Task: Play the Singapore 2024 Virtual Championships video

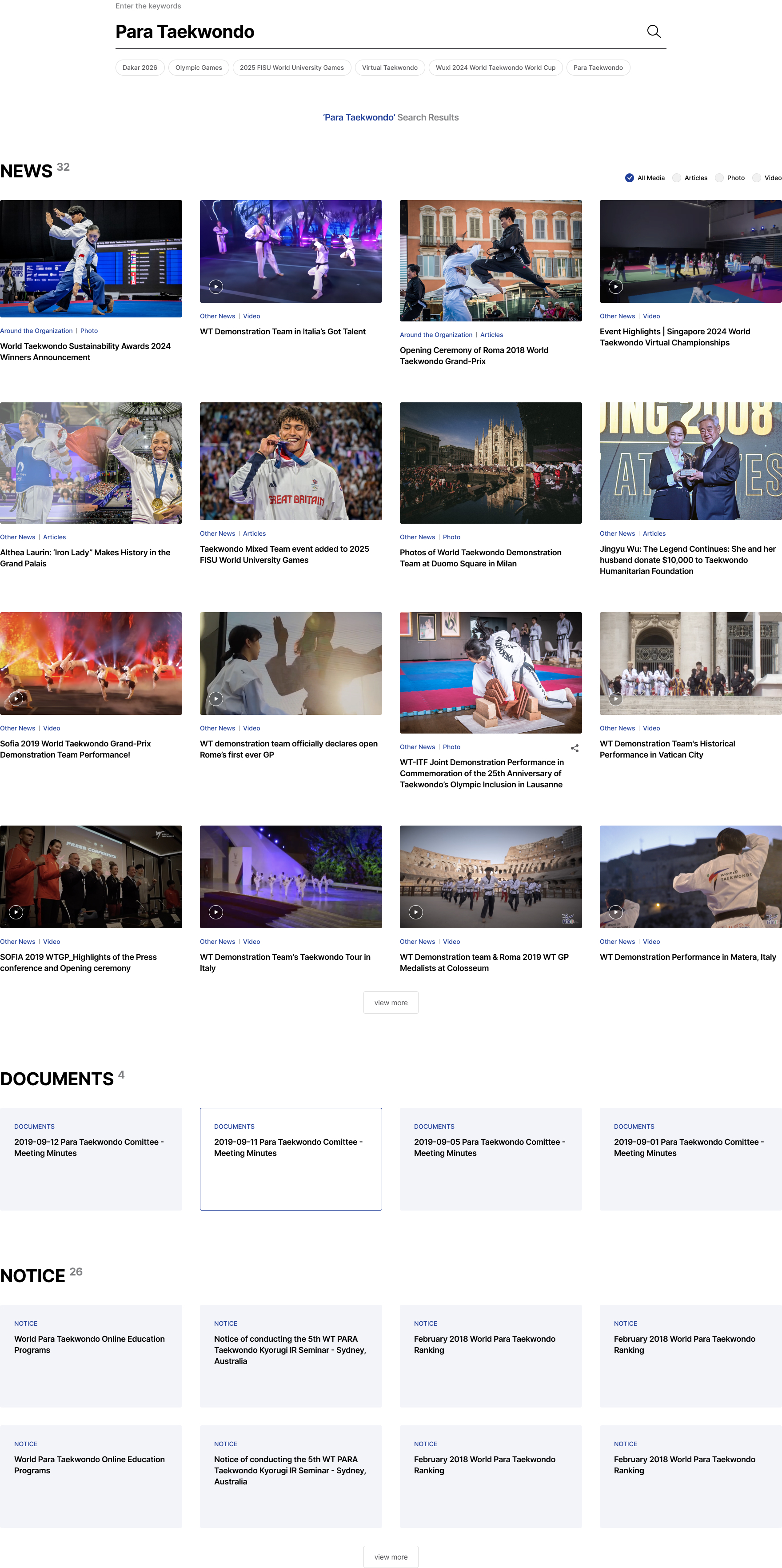Action: click(x=615, y=287)
